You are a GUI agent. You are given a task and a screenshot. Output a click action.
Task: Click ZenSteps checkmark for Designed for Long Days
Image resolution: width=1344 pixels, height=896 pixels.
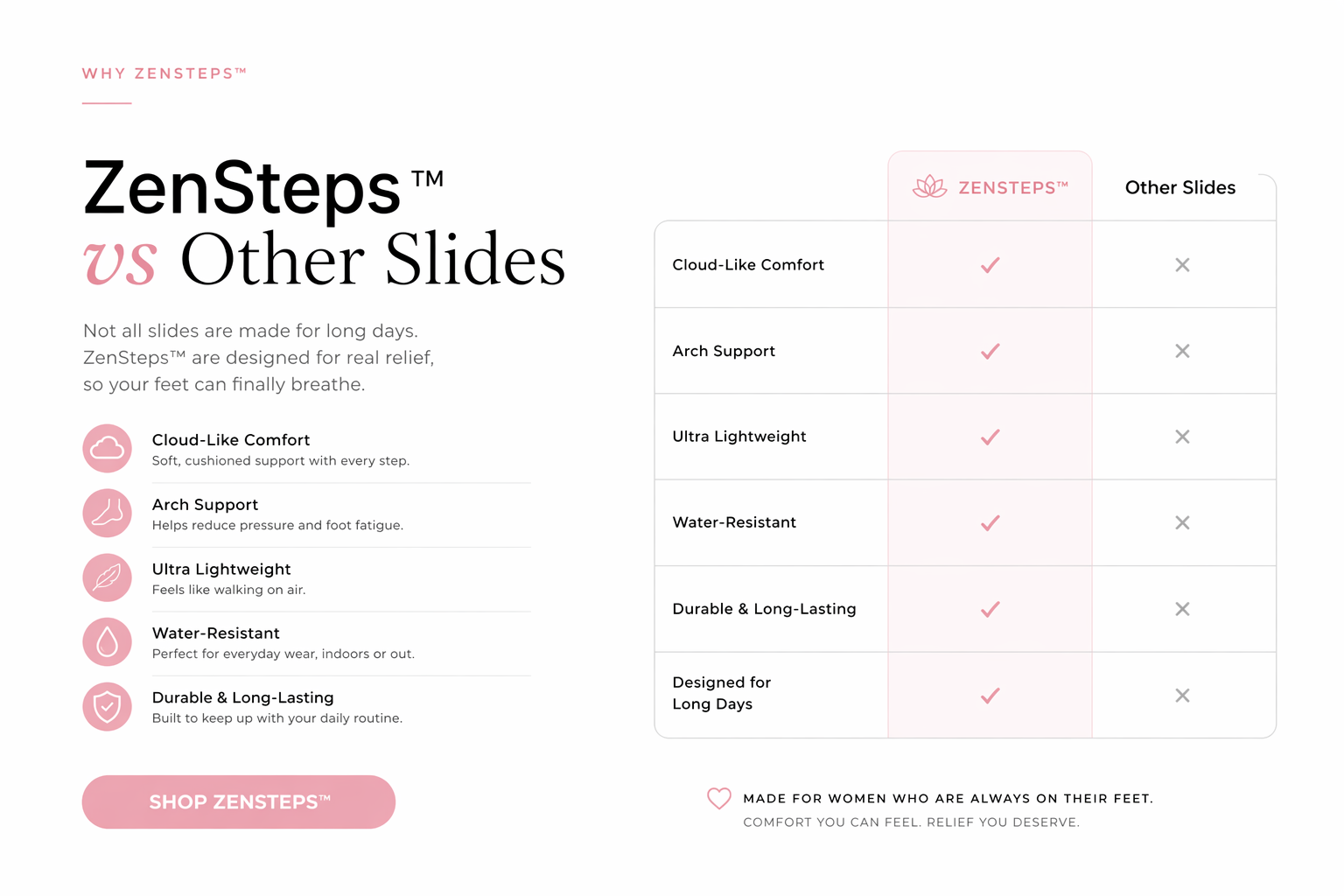990,696
